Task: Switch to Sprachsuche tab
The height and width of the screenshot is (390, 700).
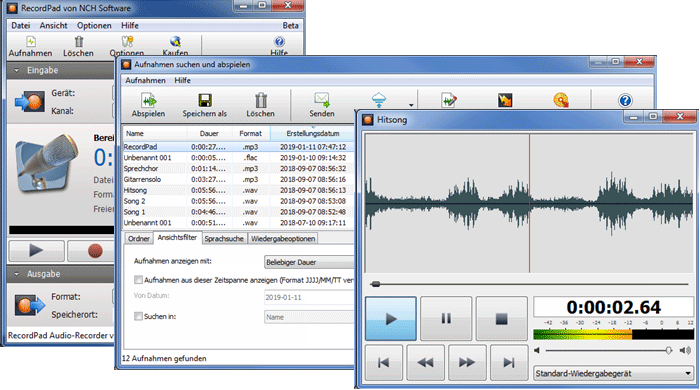Action: click(224, 238)
